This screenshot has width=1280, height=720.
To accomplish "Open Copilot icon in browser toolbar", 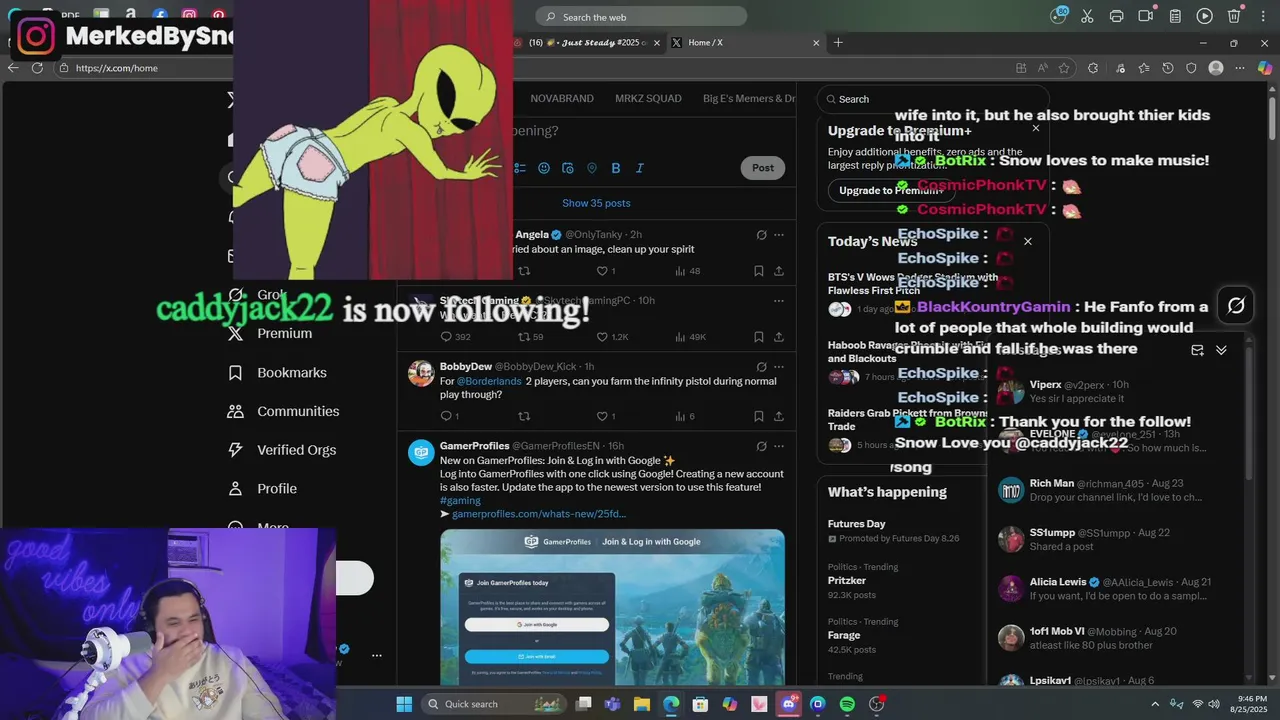I will [1265, 68].
